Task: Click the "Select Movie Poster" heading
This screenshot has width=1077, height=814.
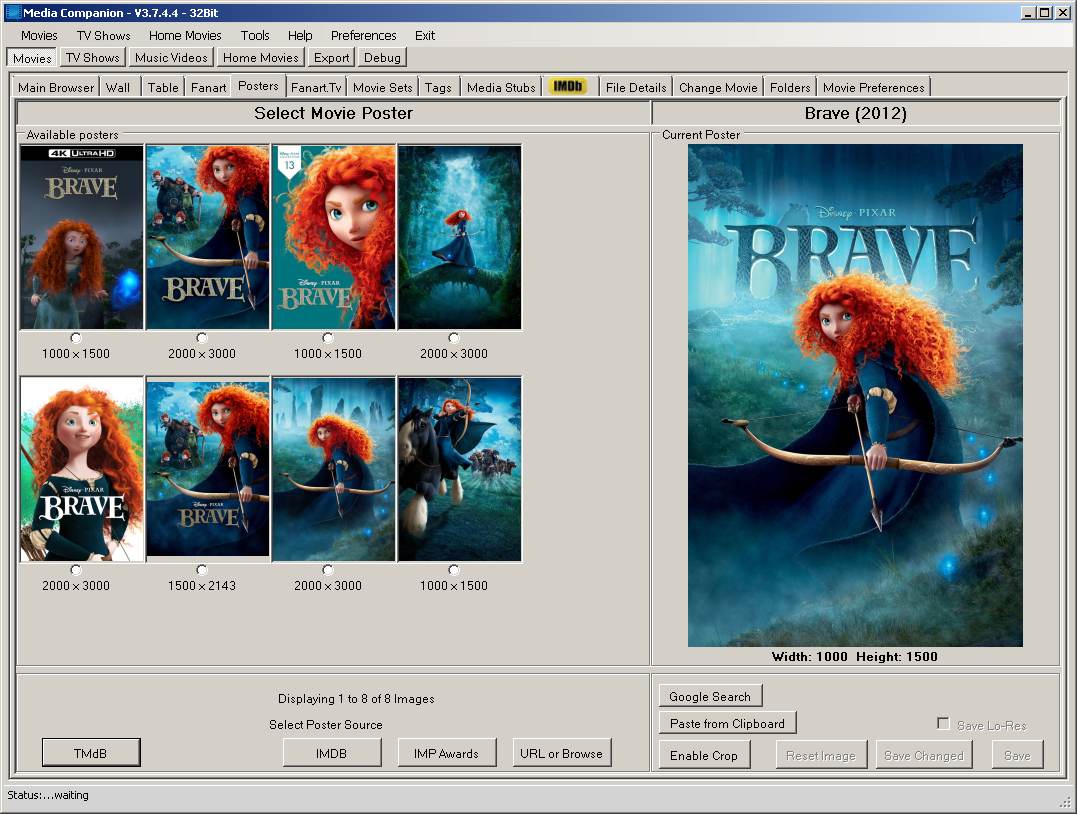Action: point(333,113)
